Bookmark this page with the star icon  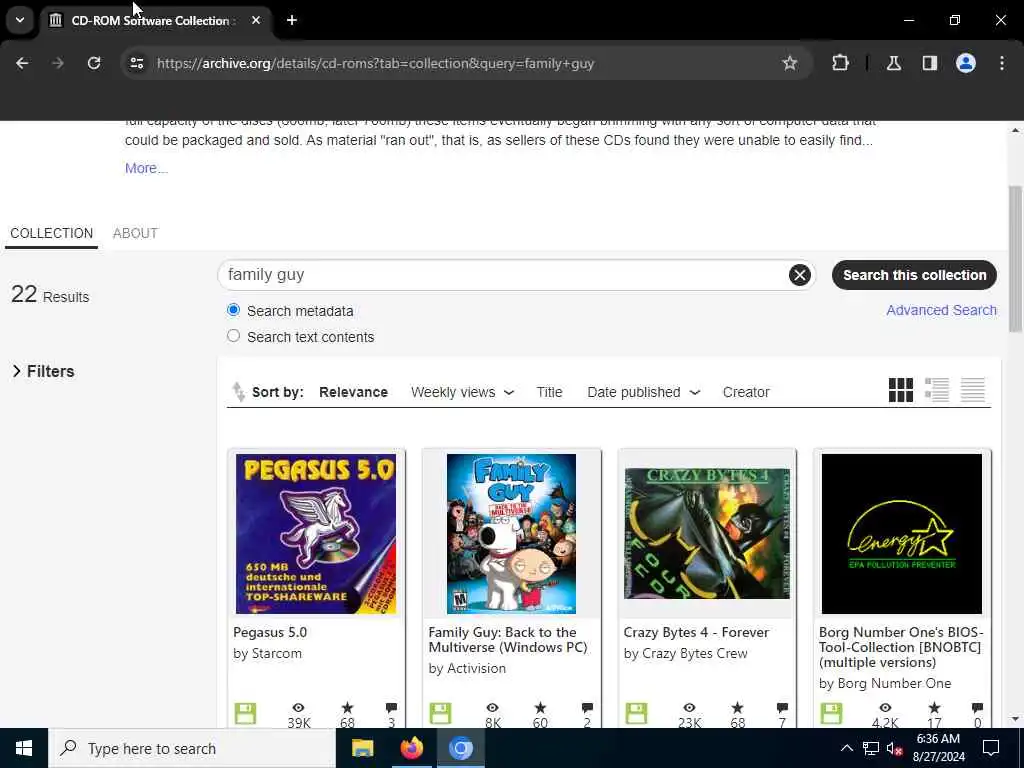[790, 63]
